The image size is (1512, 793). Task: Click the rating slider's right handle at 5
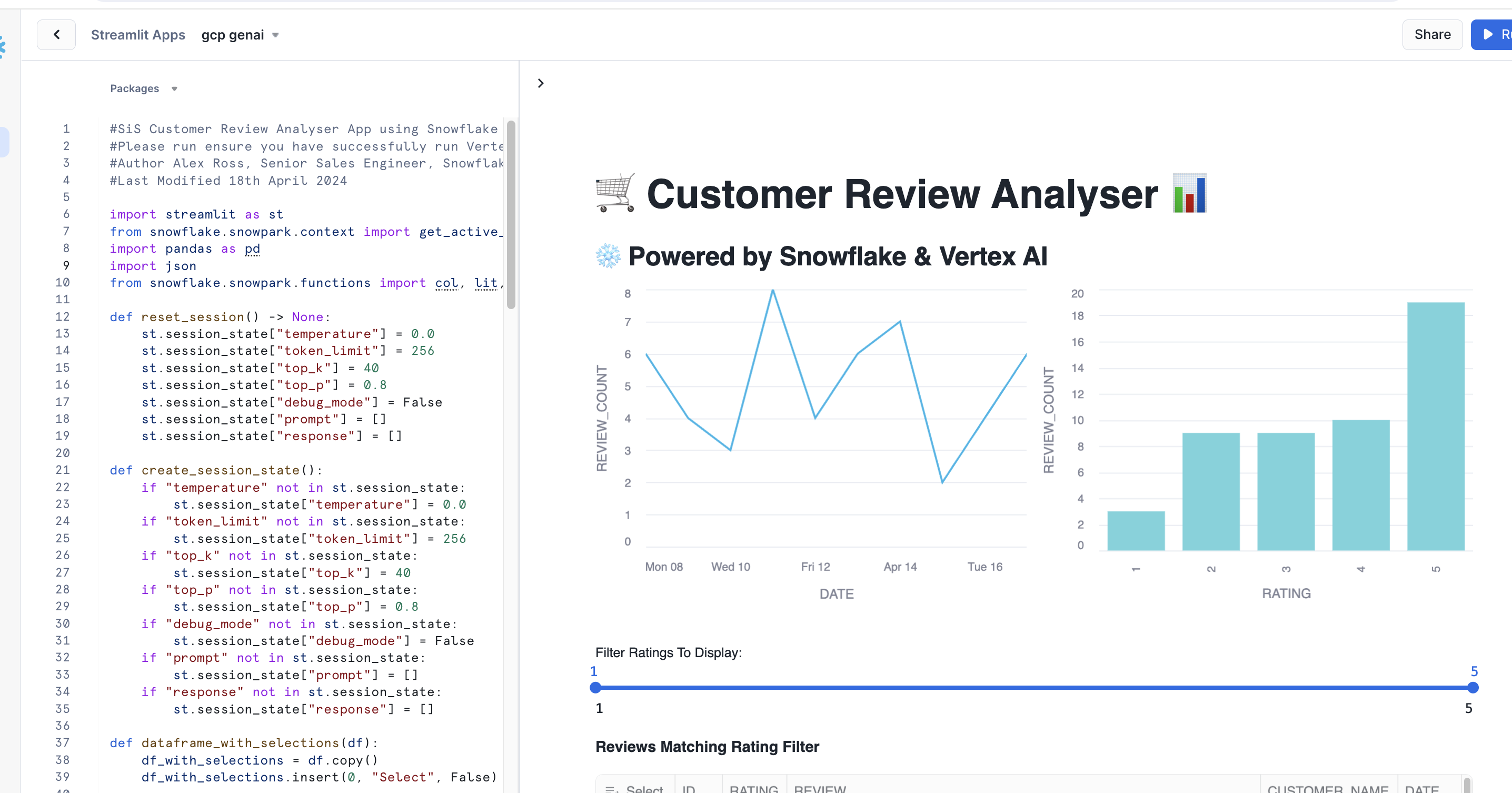[x=1472, y=687]
